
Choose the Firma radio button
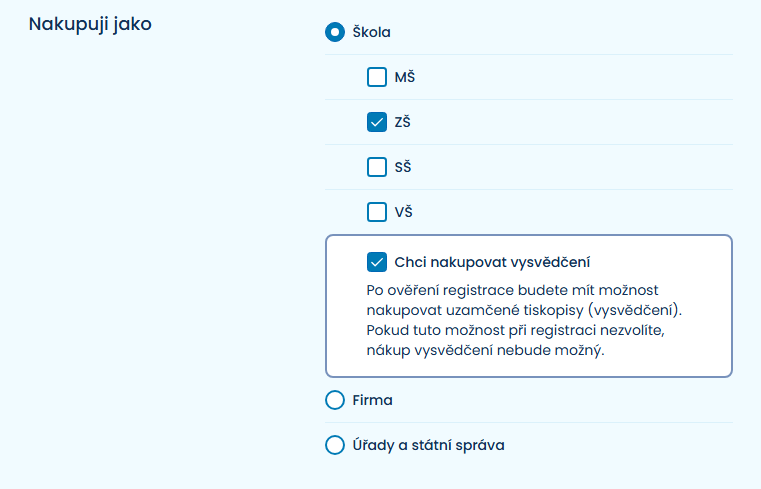tap(335, 400)
